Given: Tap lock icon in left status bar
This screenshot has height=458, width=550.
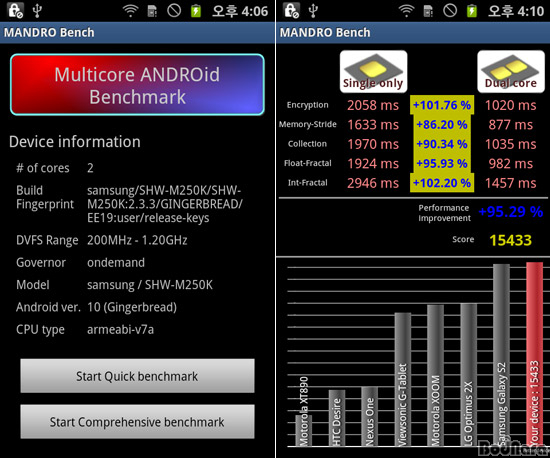Looking at the screenshot, I should (15, 11).
